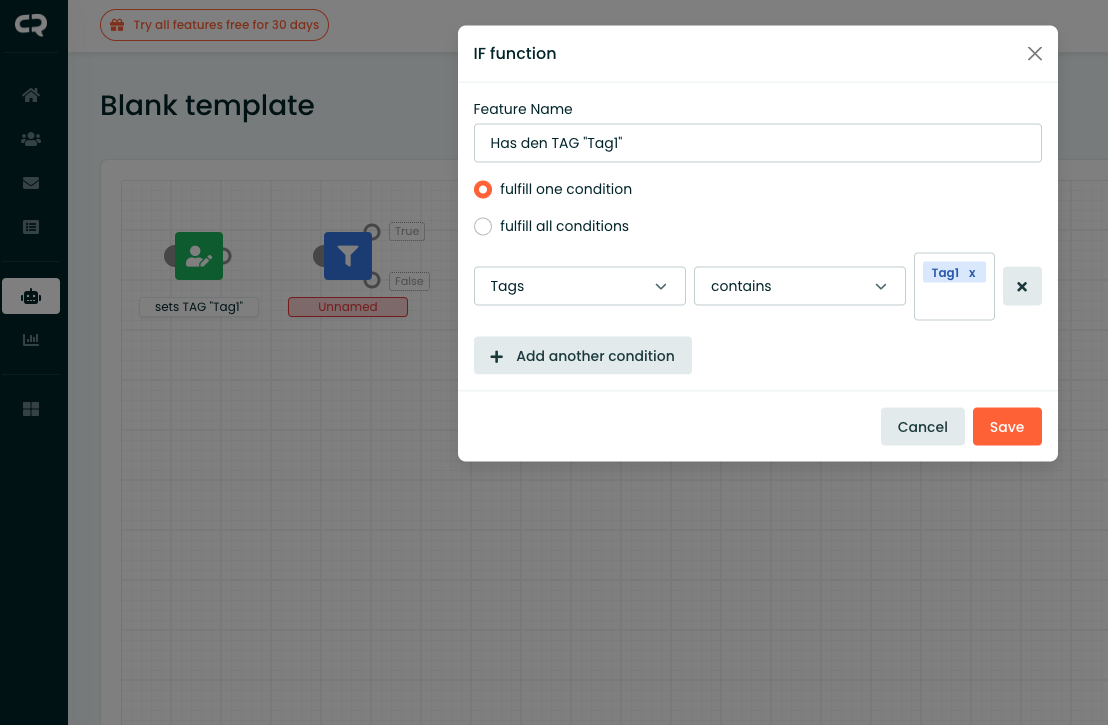Screen dimensions: 1108x725
Task: Select the Automation robot icon in sidebar
Action: click(31, 296)
